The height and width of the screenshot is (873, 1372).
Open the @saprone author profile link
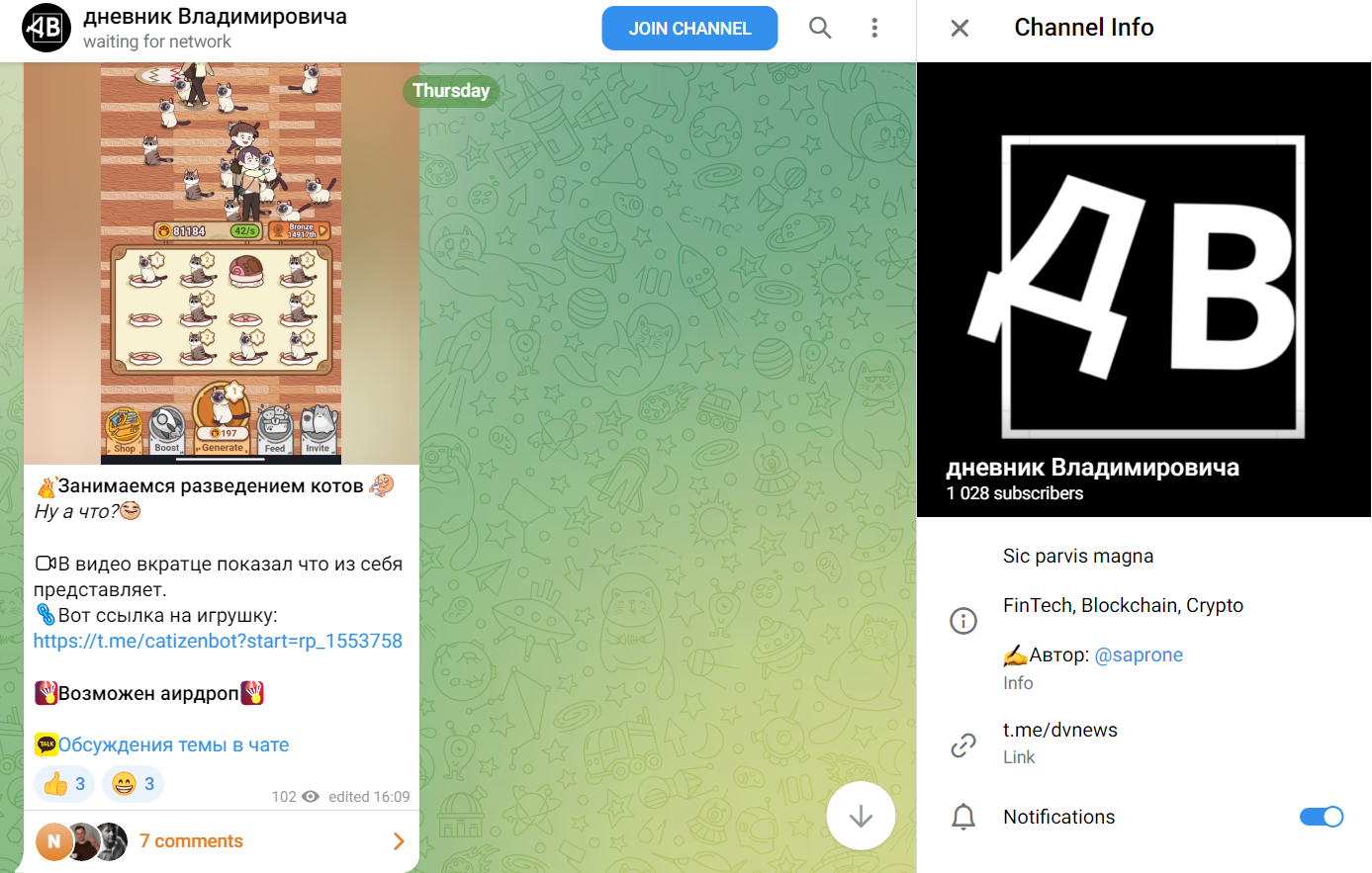[x=1139, y=655]
